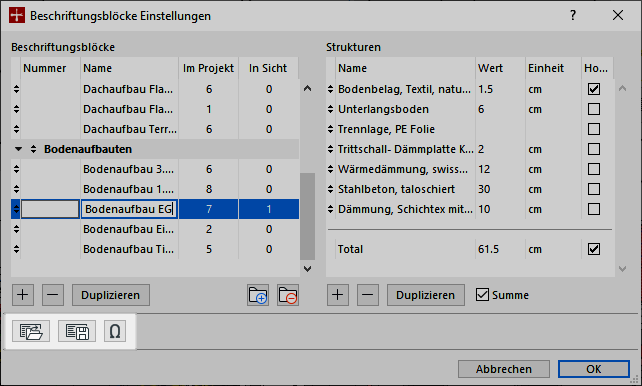Click the remove folder icon with red minus
Image resolution: width=642 pixels, height=386 pixels.
click(288, 295)
